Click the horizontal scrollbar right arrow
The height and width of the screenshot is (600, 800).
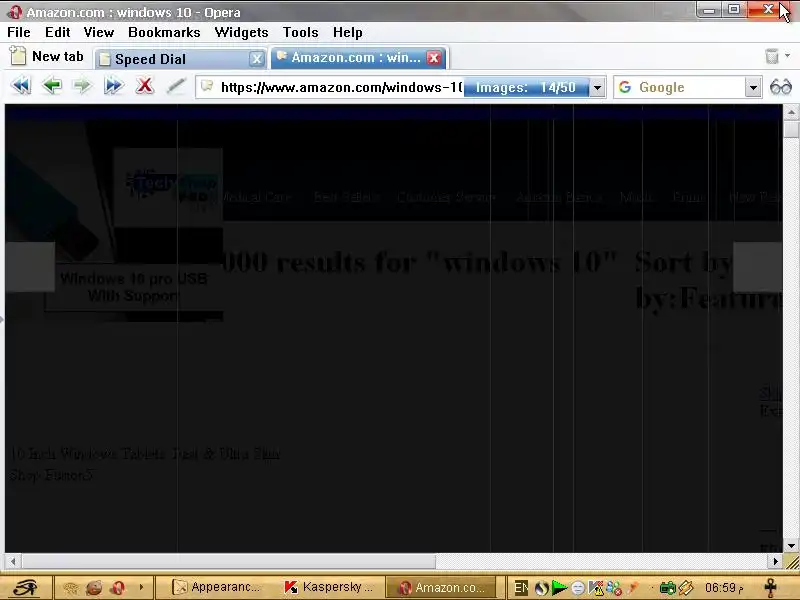776,562
